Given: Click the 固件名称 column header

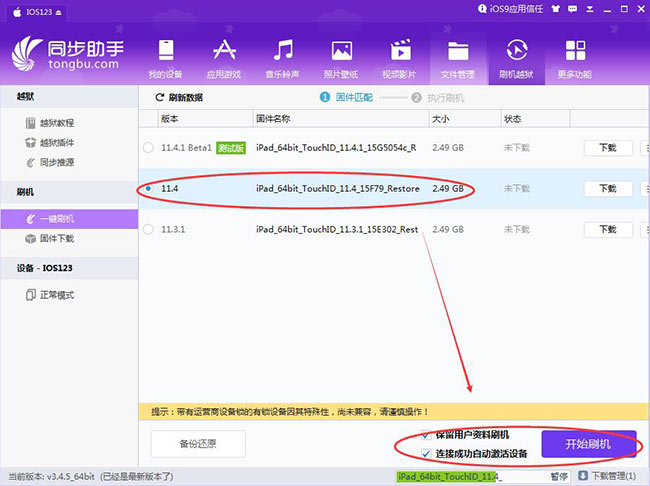Looking at the screenshot, I should point(341,119).
